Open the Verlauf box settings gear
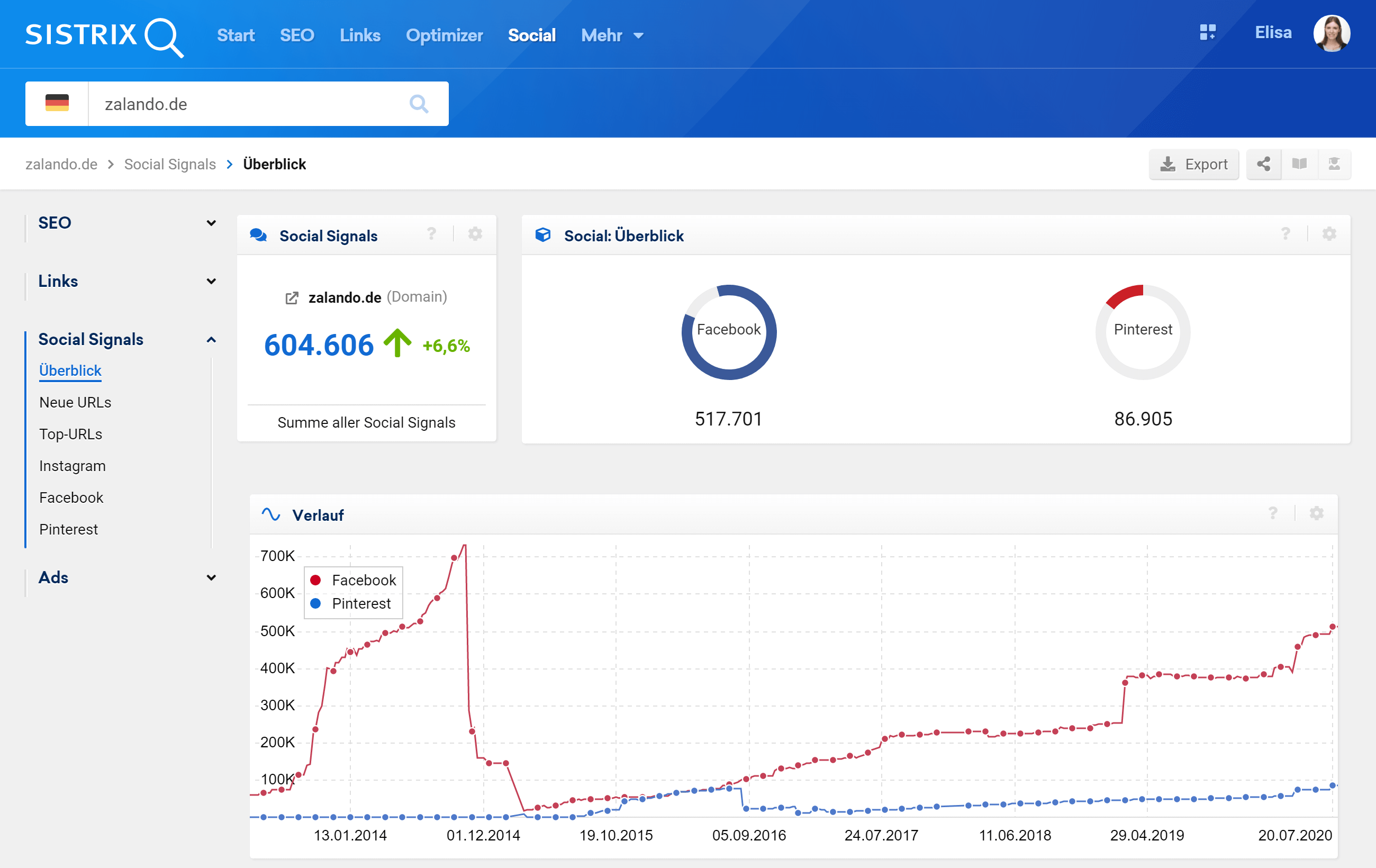 click(1316, 513)
